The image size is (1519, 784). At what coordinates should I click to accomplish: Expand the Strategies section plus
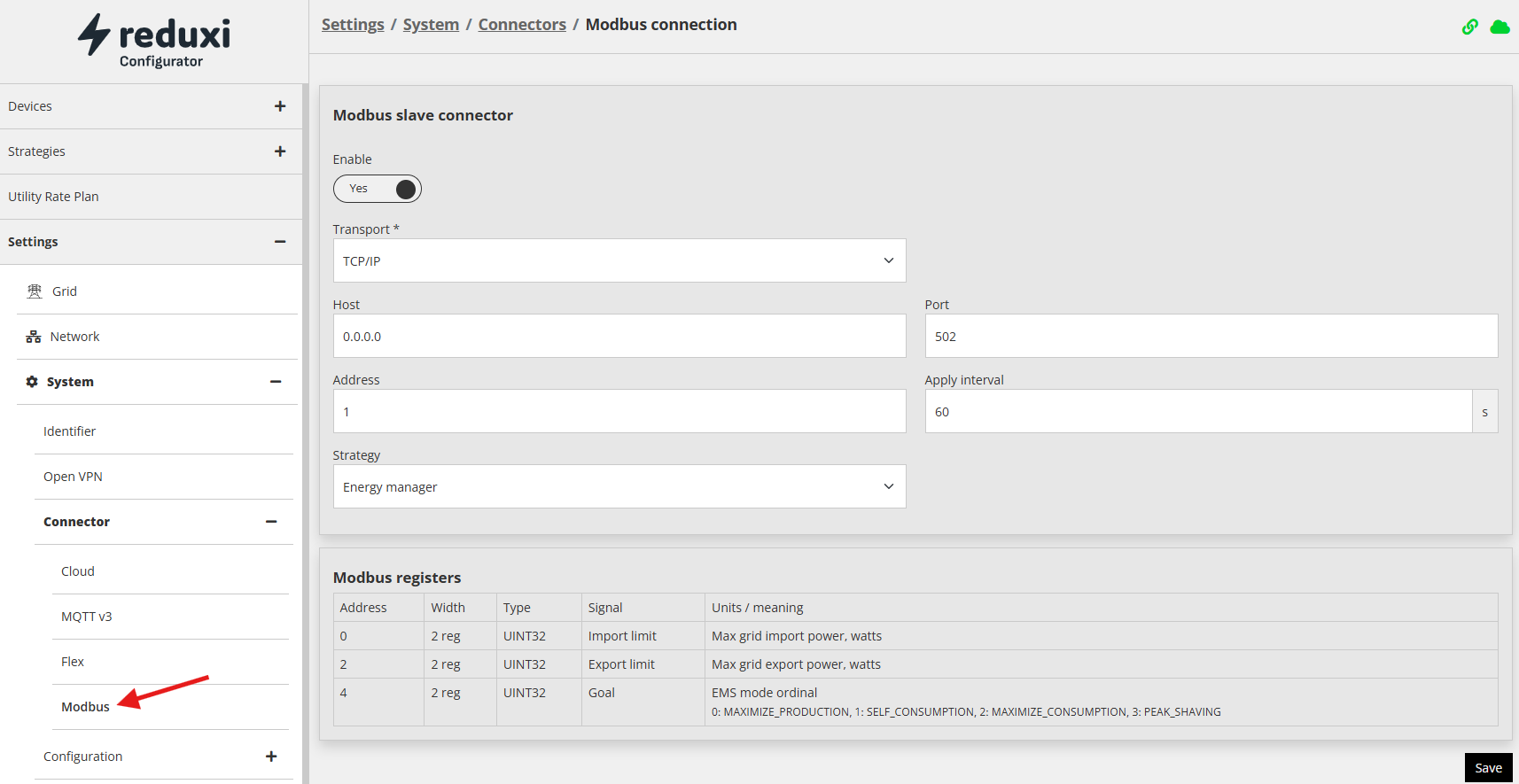tap(280, 151)
